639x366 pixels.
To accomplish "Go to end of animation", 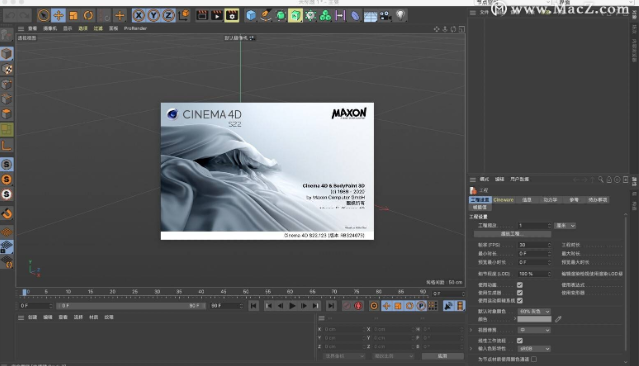I will pyautogui.click(x=331, y=306).
